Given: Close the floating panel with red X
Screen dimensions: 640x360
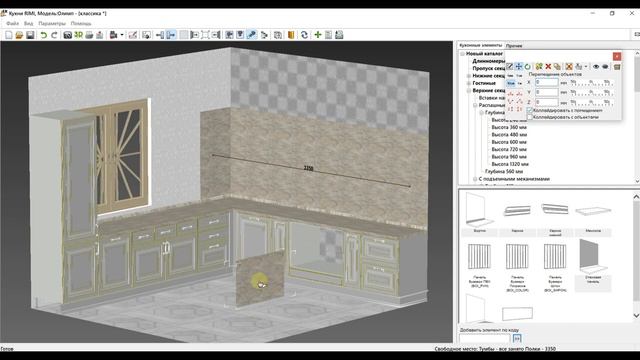Looking at the screenshot, I should coord(617,56).
